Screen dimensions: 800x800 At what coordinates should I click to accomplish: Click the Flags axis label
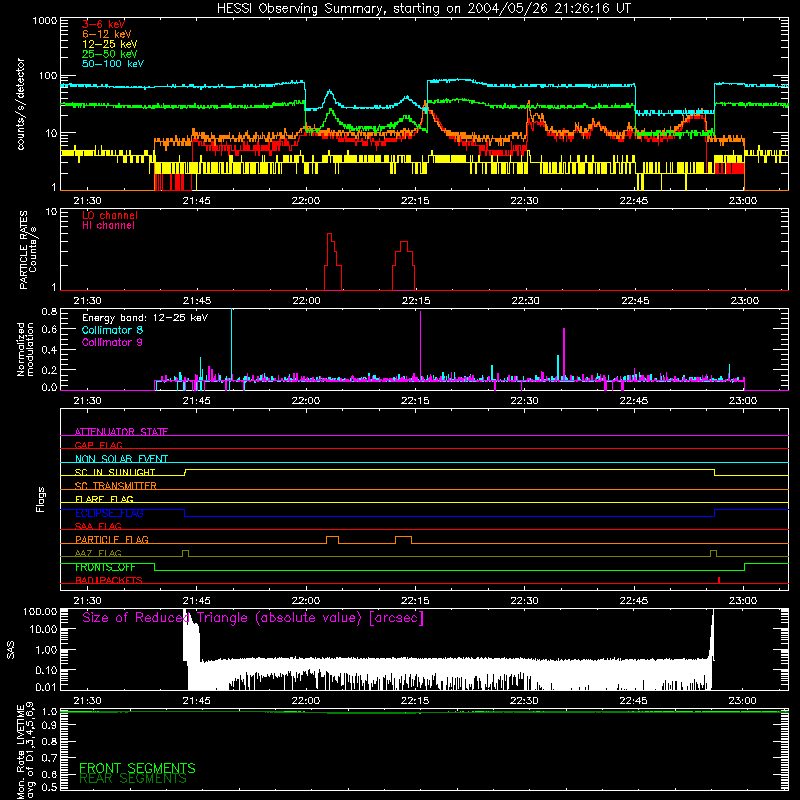41,499
